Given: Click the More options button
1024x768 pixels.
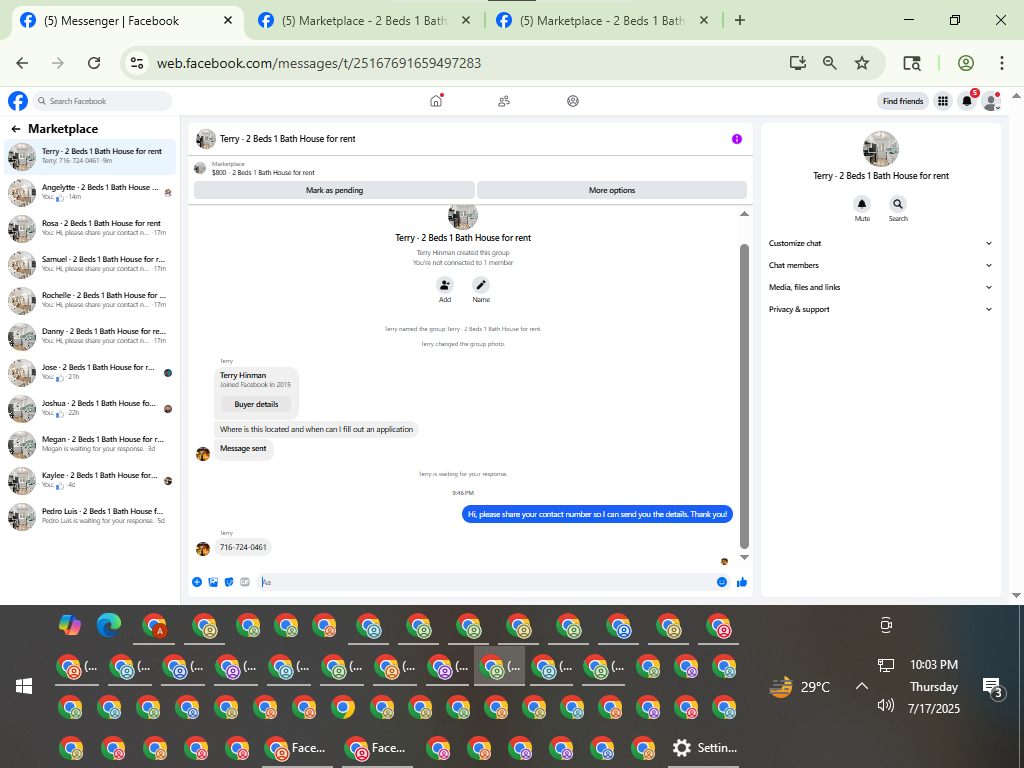Looking at the screenshot, I should click(612, 190).
